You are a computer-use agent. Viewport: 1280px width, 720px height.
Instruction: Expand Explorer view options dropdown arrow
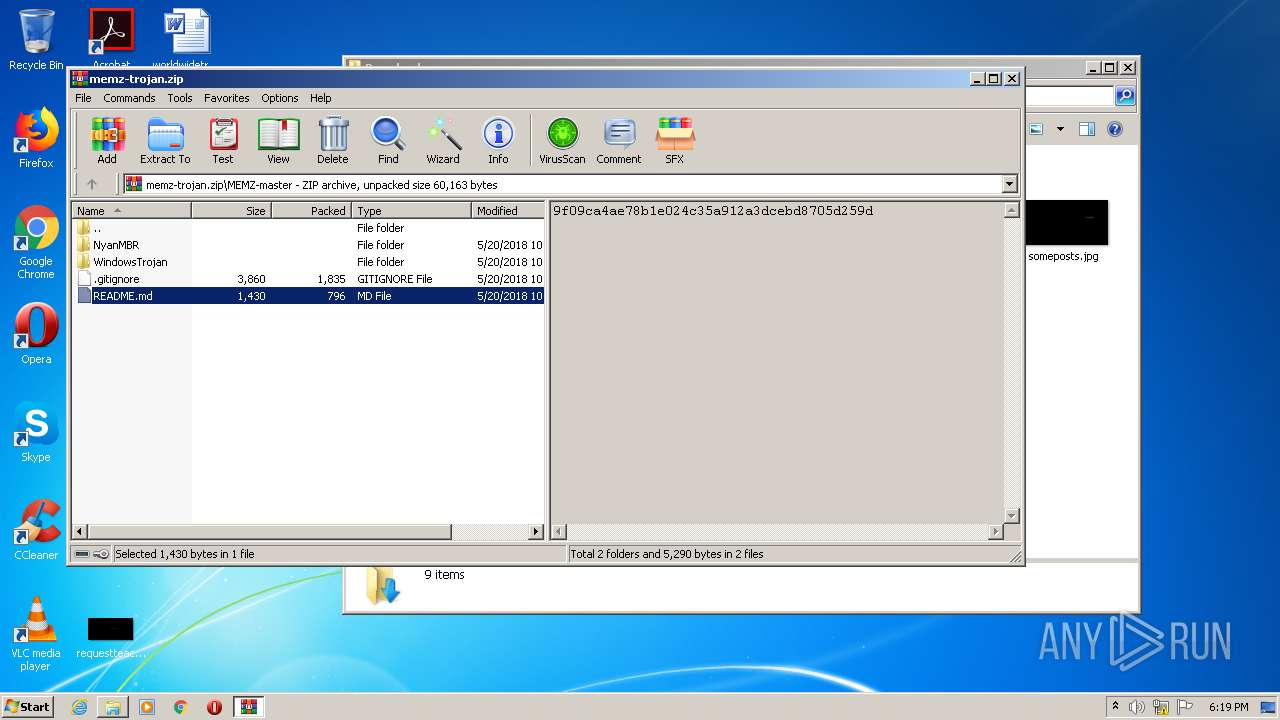coord(1059,129)
